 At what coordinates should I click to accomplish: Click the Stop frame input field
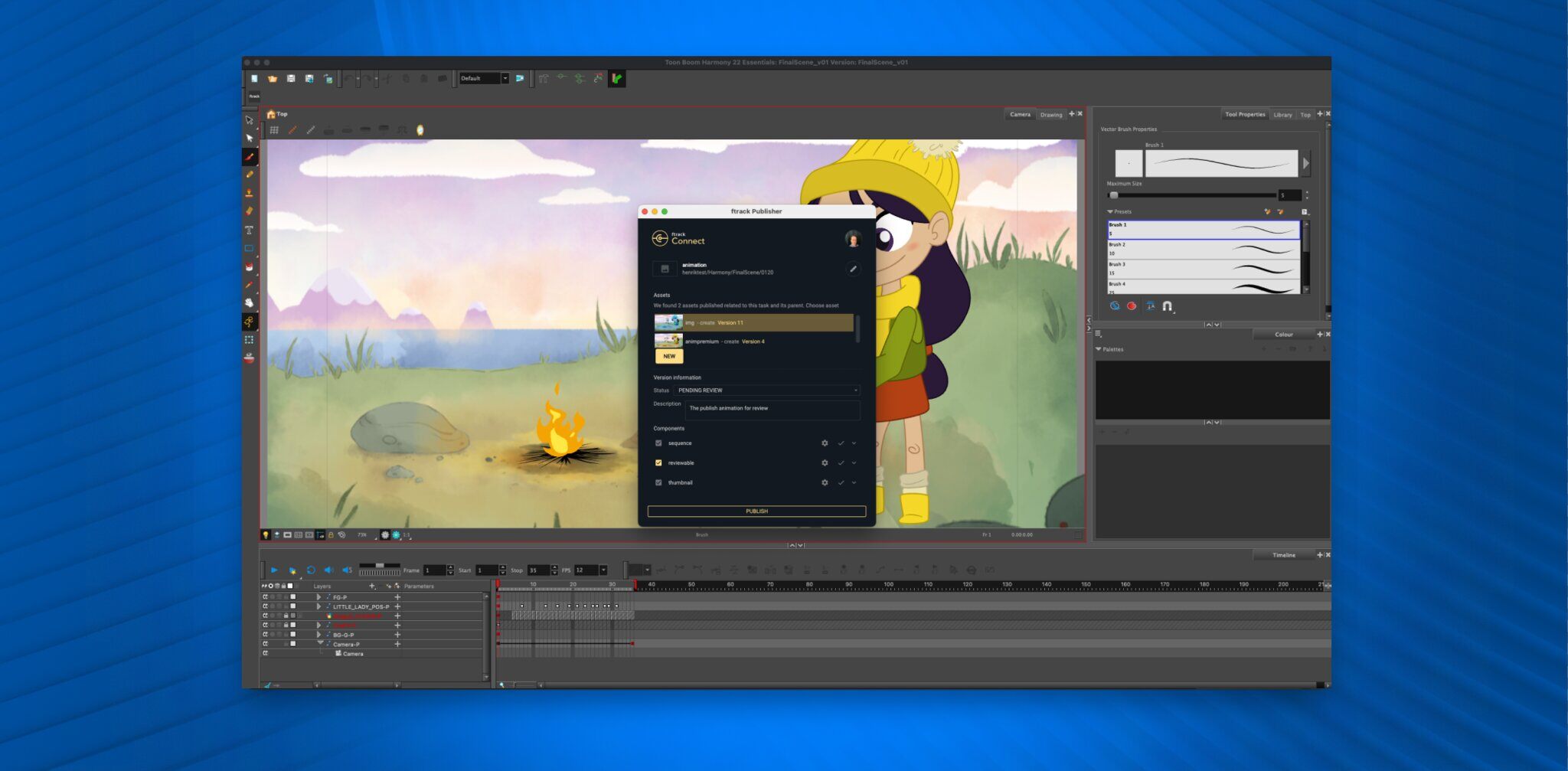[x=538, y=570]
